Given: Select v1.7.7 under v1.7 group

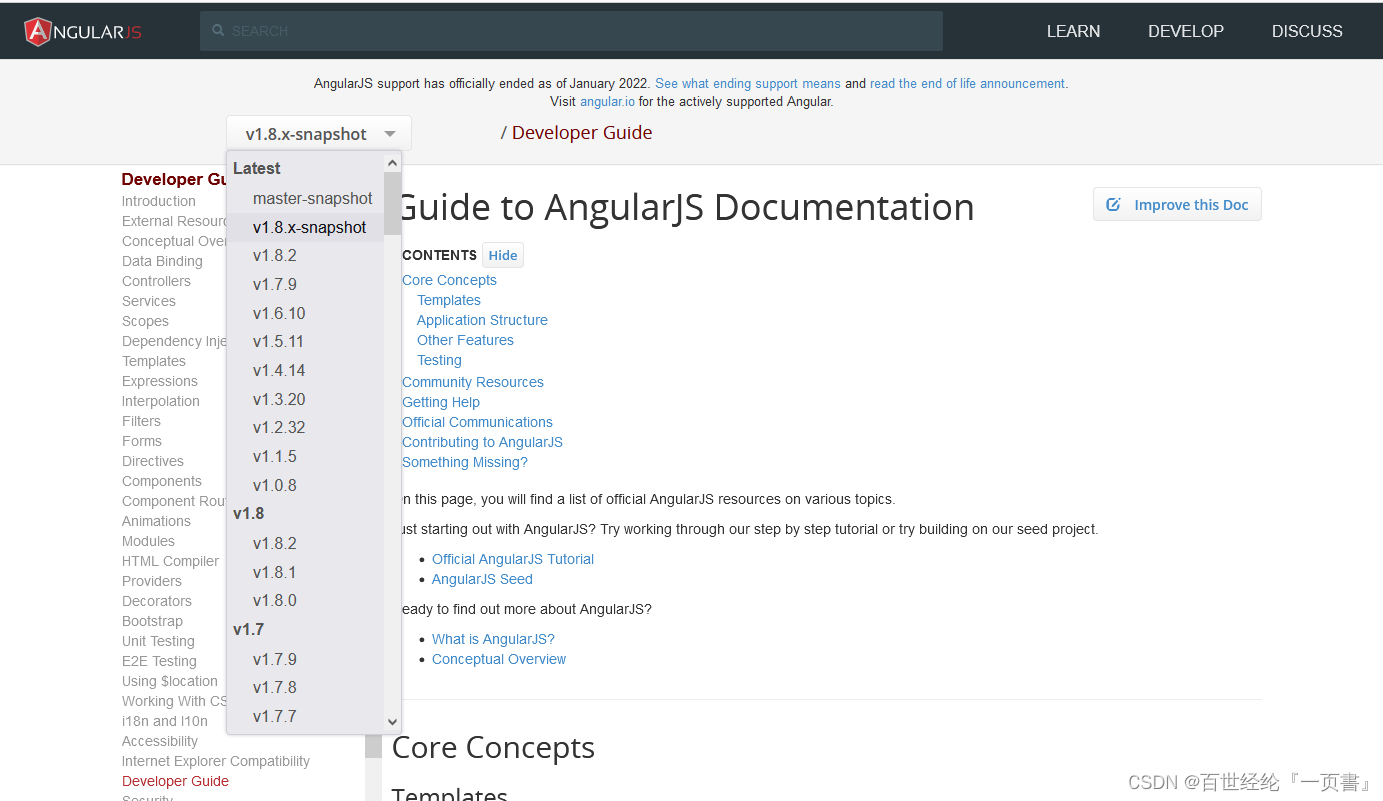Looking at the screenshot, I should [275, 716].
